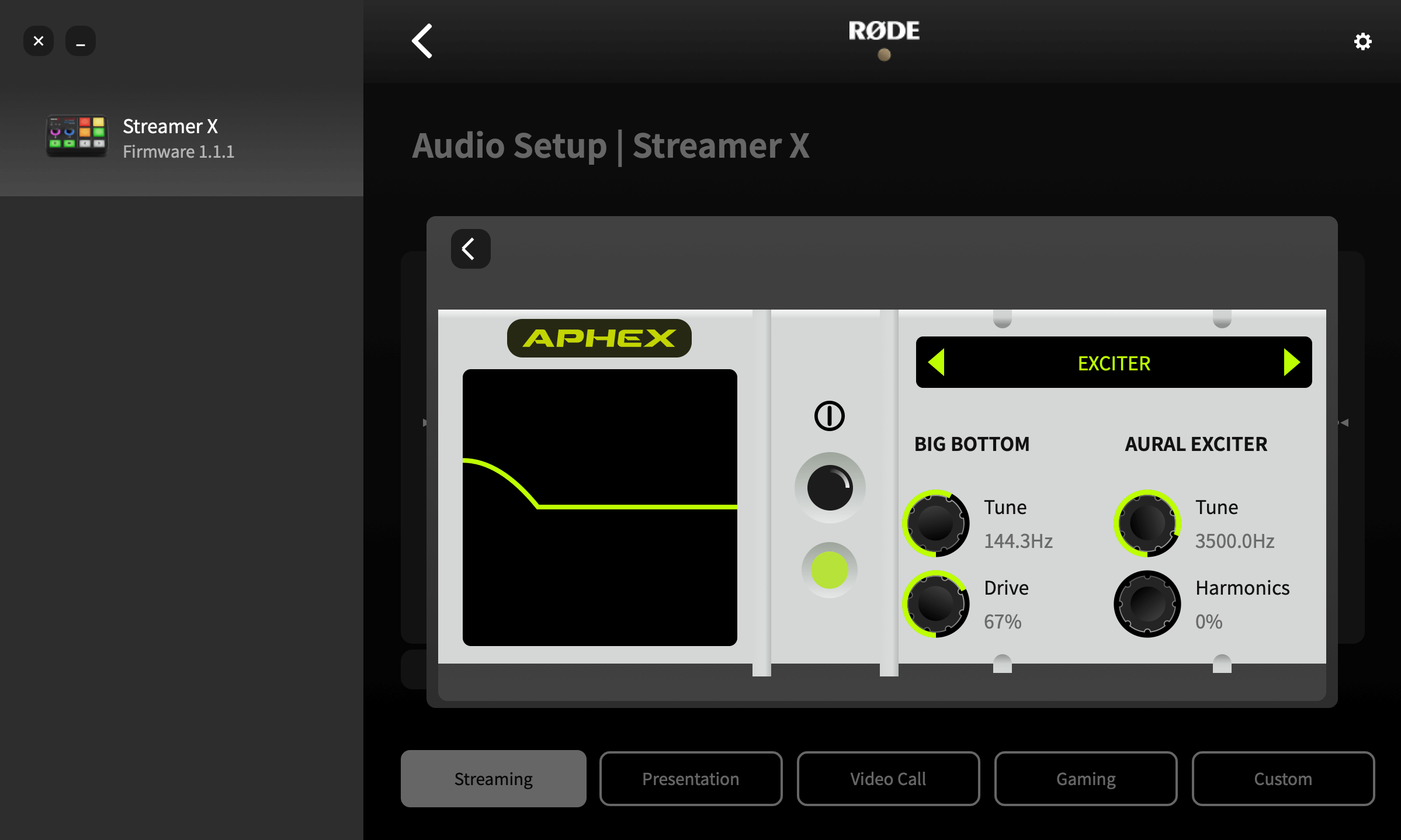Viewport: 1401px width, 840px height.
Task: Click the Big Bottom Tune knob
Action: click(x=936, y=521)
